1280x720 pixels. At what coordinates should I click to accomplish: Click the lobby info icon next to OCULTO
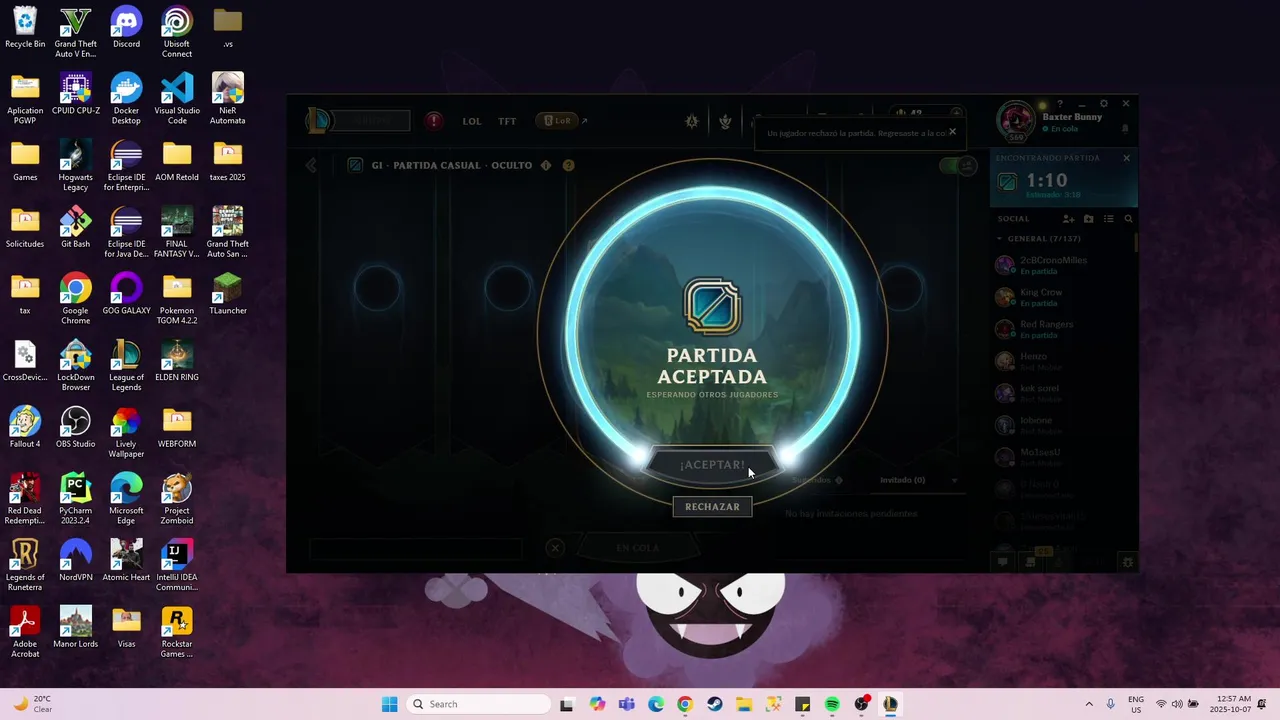(x=546, y=165)
